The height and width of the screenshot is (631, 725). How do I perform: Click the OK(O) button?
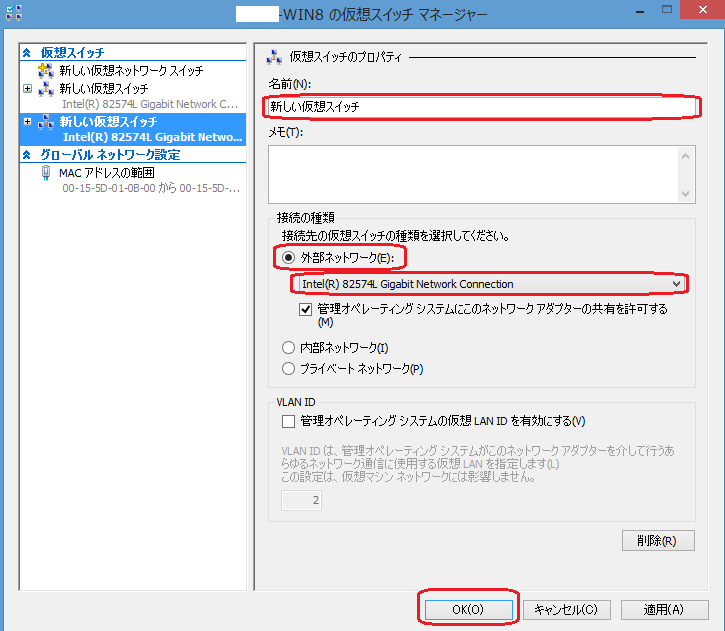(x=468, y=610)
